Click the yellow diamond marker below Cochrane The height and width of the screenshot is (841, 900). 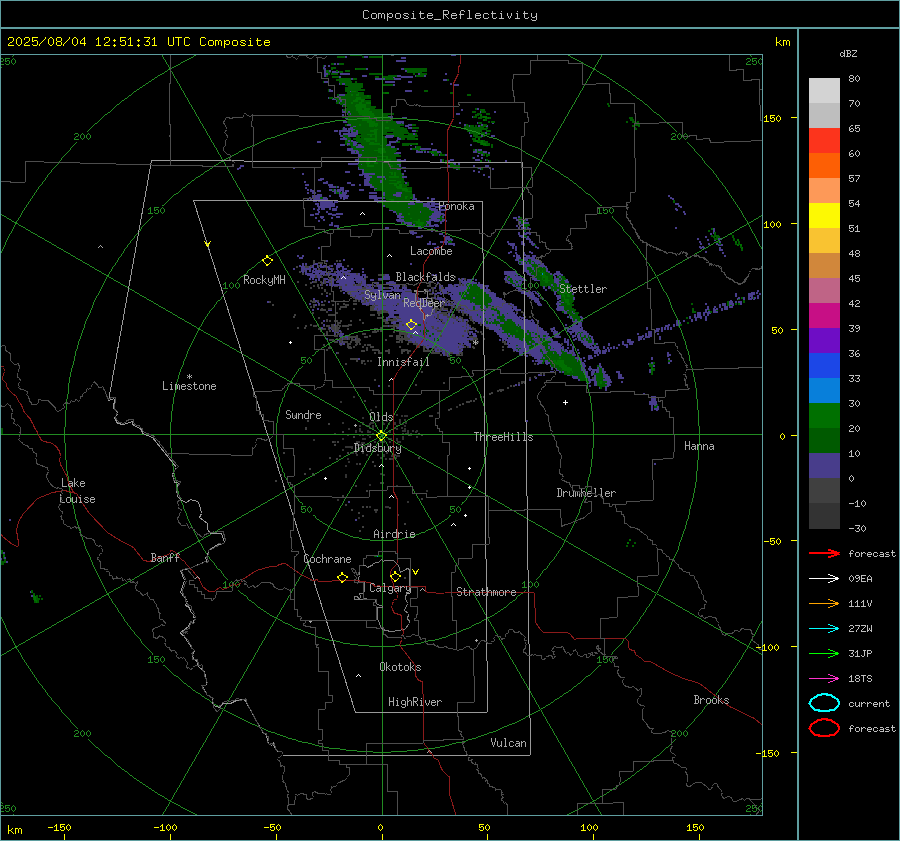342,577
